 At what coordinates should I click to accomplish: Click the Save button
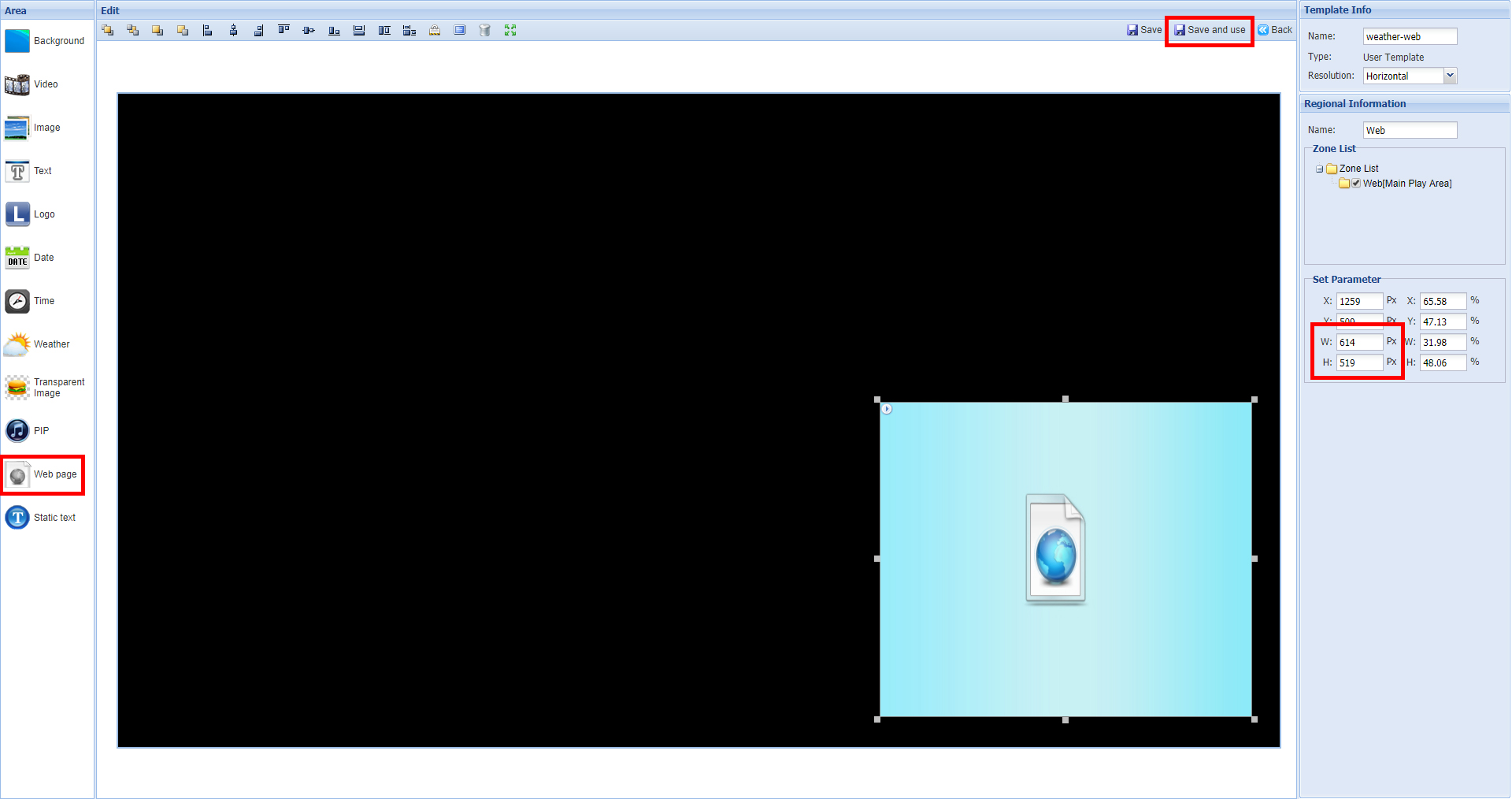tap(1144, 30)
